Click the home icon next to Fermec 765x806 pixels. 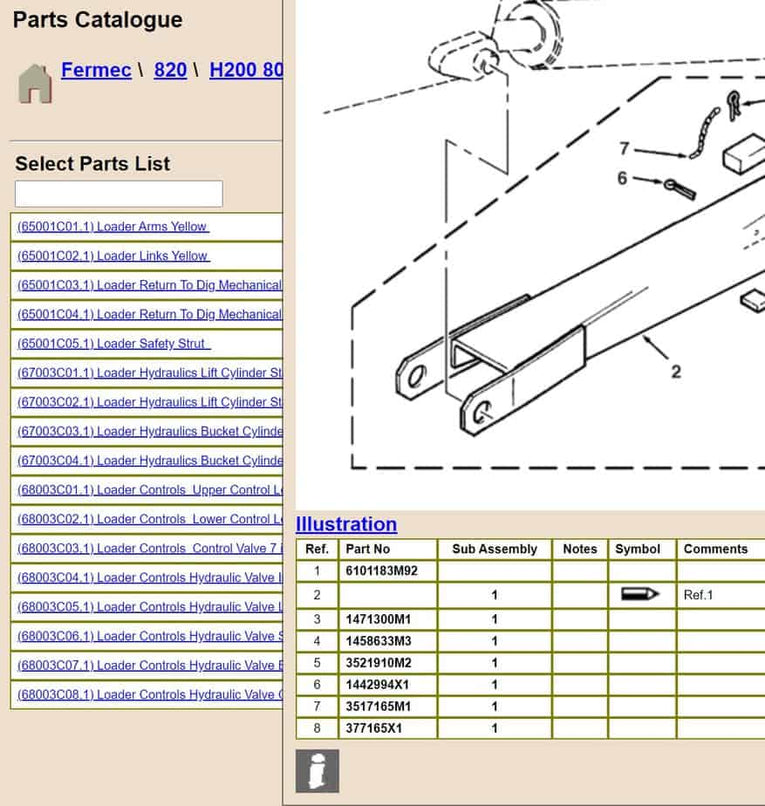tap(35, 83)
